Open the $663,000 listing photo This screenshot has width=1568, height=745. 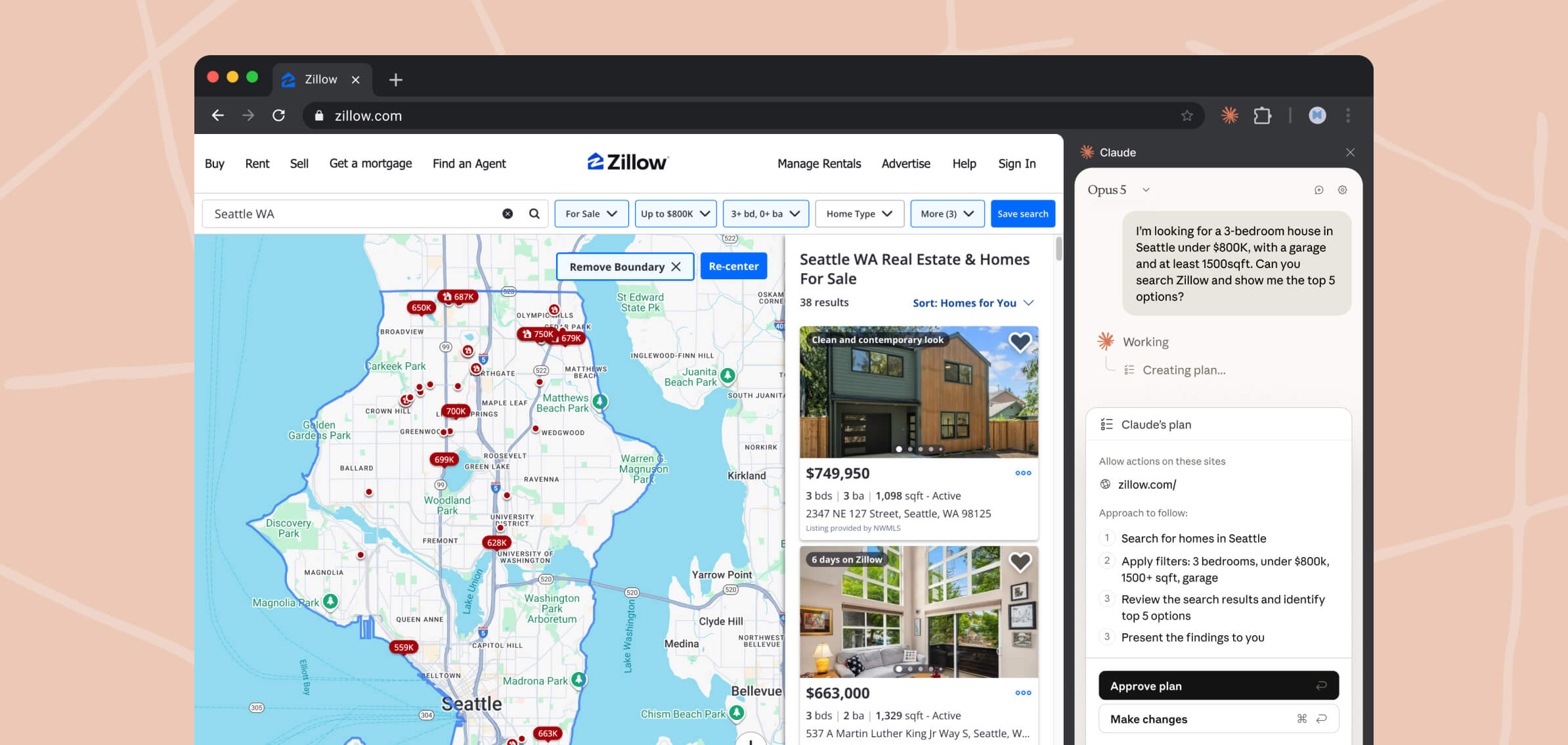(919, 612)
